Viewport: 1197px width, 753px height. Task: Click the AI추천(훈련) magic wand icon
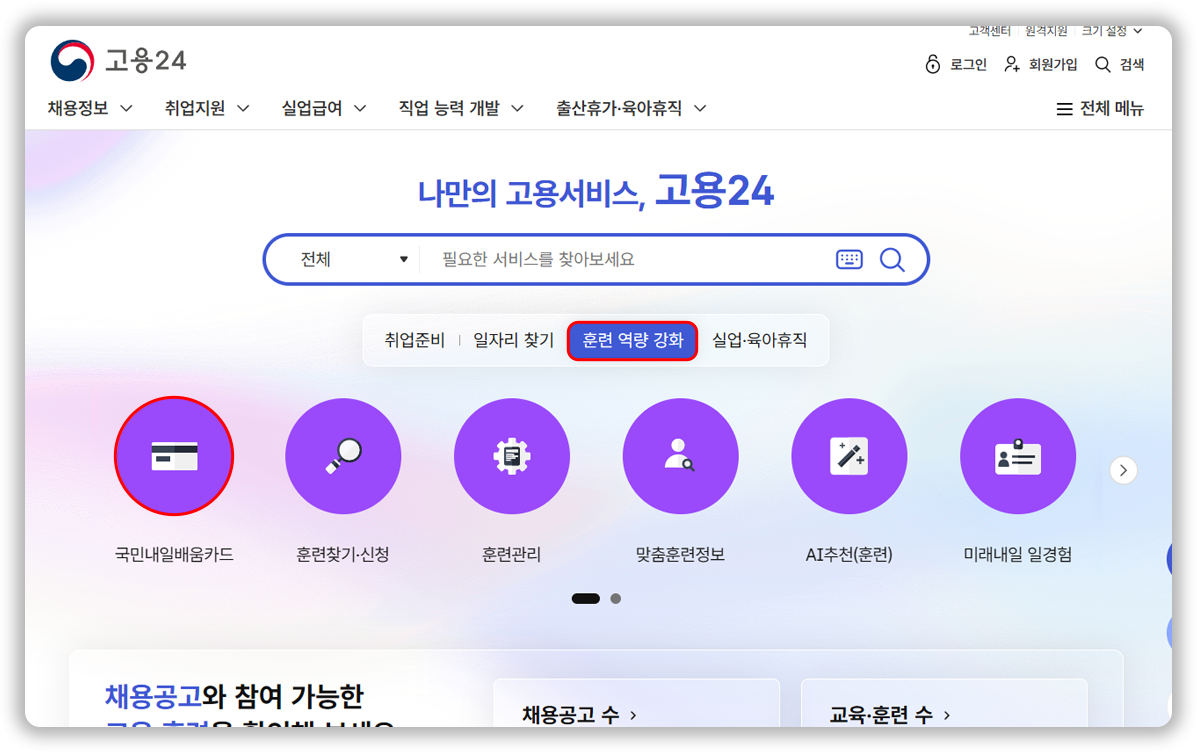[849, 456]
